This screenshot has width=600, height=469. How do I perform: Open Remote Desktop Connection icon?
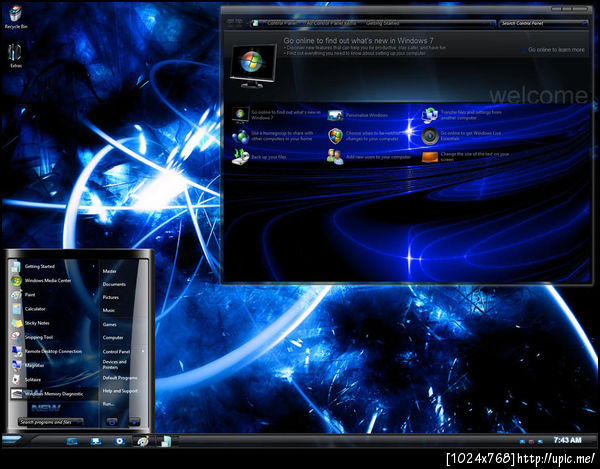(x=16, y=351)
